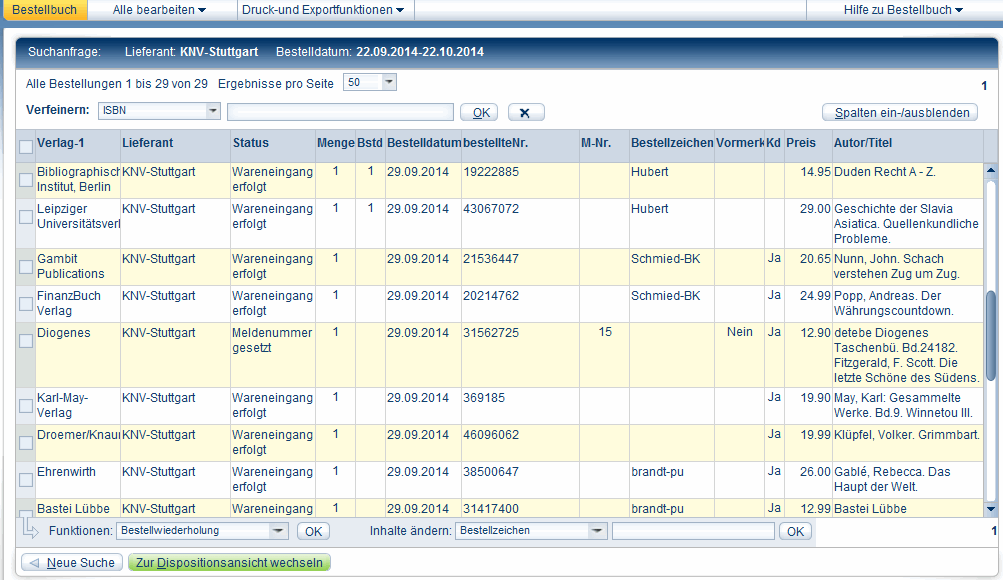Click the Verfeinern search text field
The height and width of the screenshot is (580, 1003).
[340, 112]
